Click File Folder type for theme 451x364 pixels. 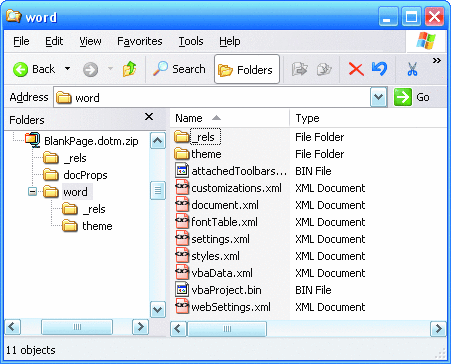319,154
